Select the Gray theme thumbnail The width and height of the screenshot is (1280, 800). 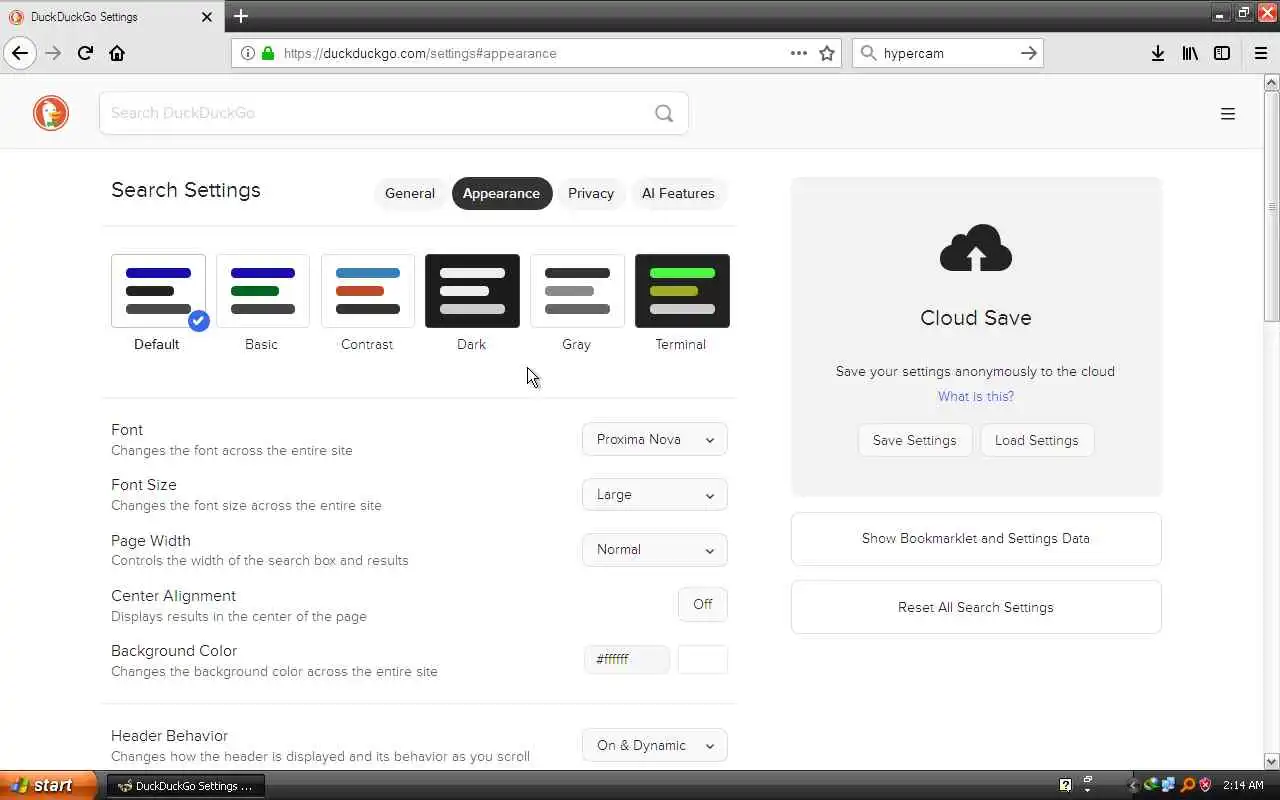click(577, 291)
